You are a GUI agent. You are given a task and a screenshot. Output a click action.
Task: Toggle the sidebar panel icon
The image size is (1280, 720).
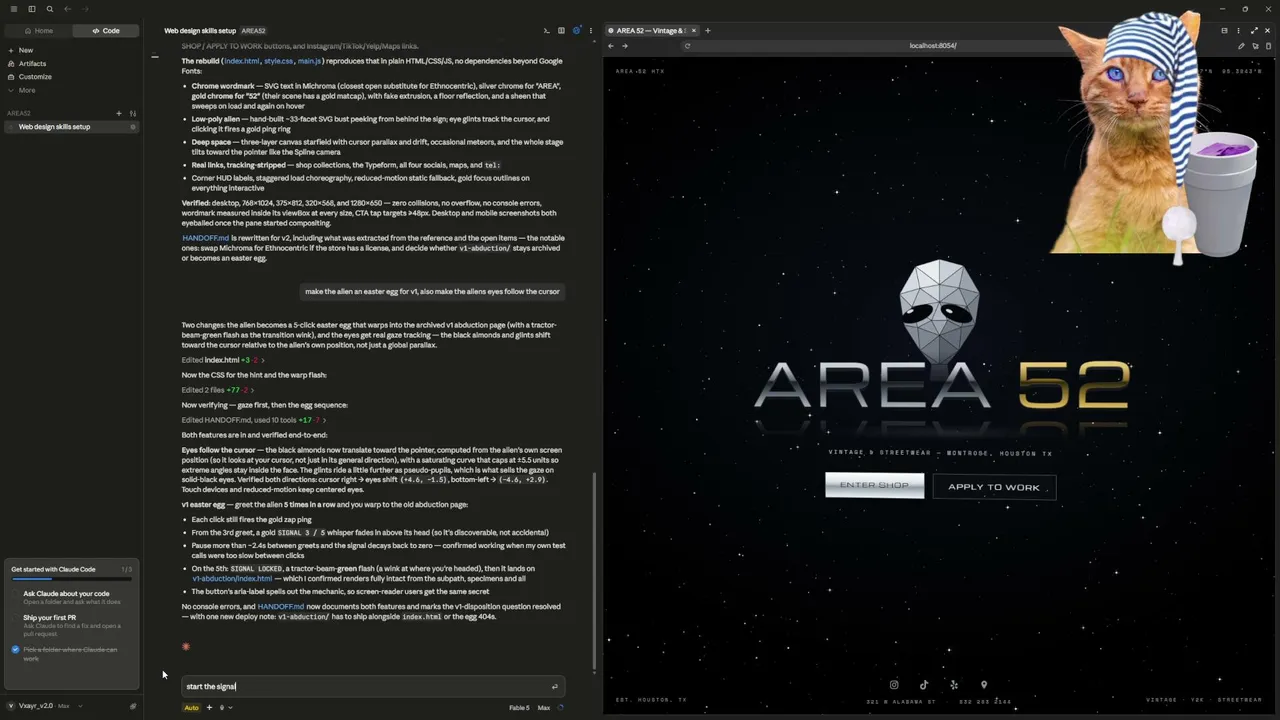point(32,9)
